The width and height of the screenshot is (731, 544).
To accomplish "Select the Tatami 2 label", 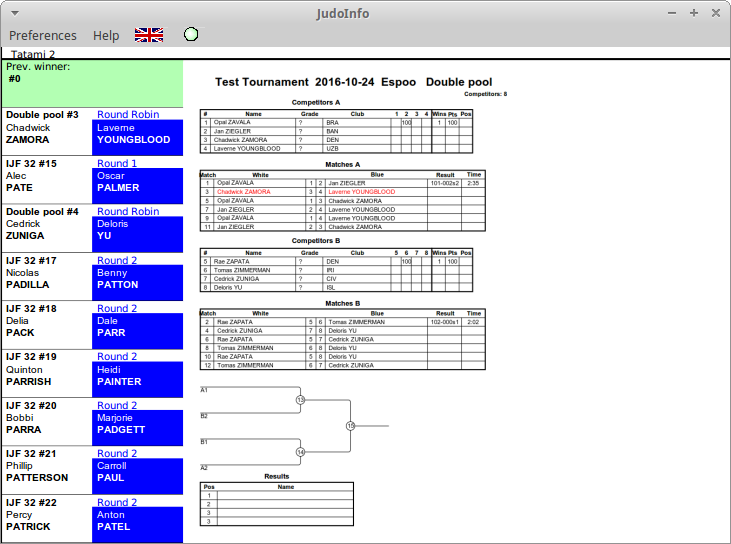I will coord(33,54).
